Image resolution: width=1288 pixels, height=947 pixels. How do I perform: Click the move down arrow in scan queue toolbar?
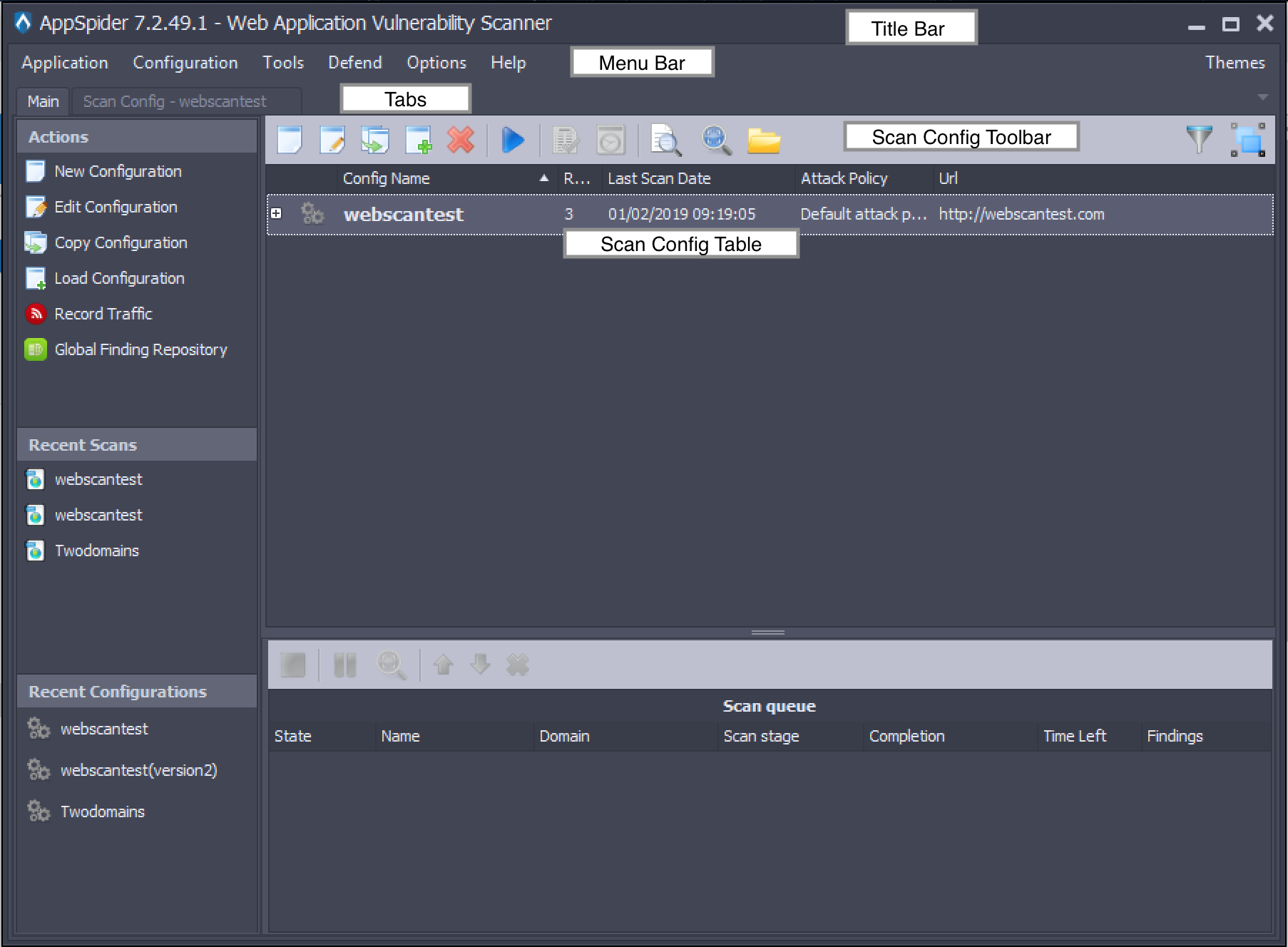coord(481,665)
